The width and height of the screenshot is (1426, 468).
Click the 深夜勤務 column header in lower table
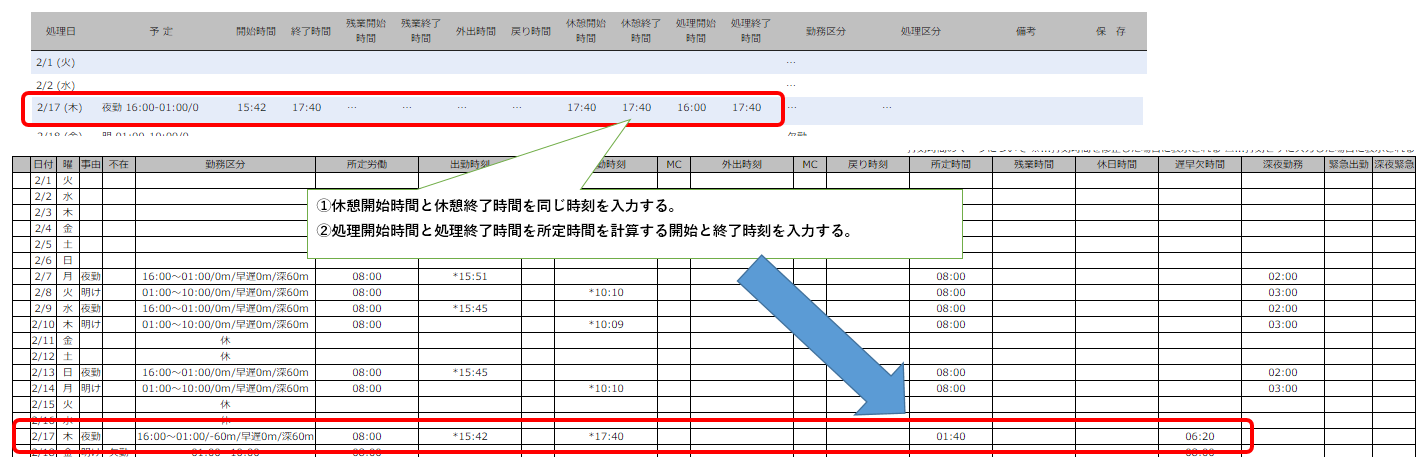pyautogui.click(x=1283, y=164)
